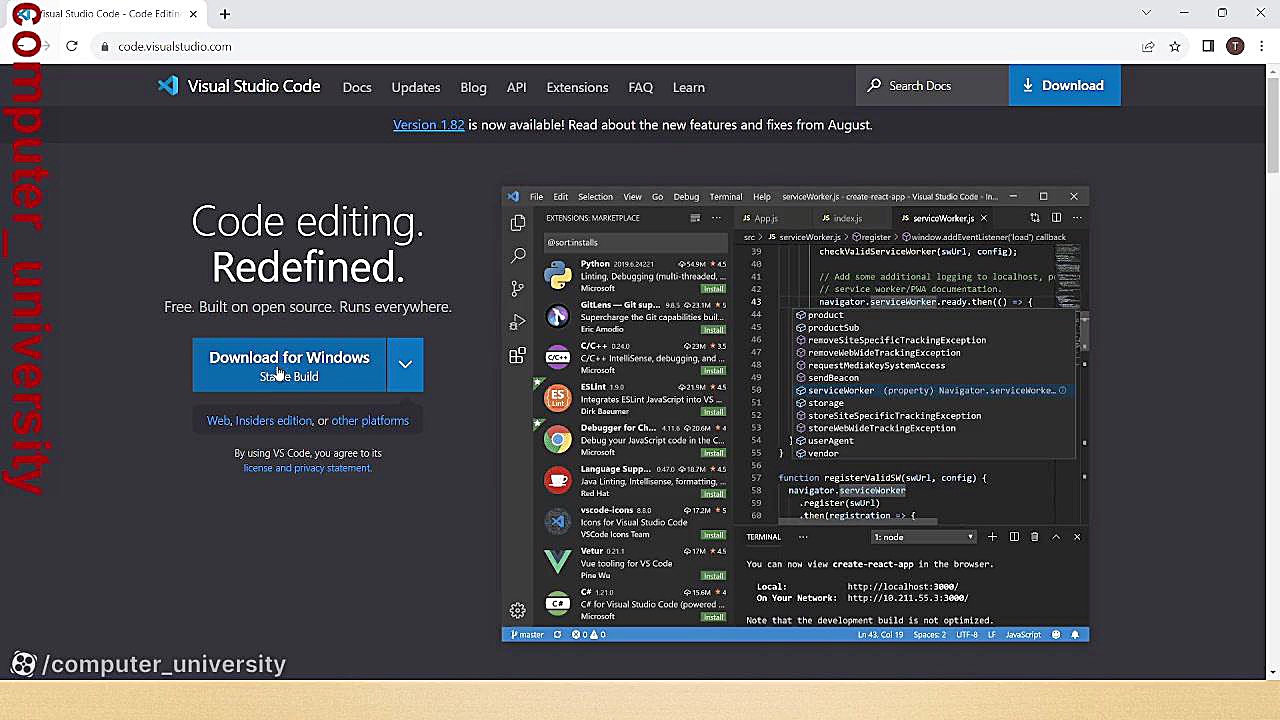Select Extensions icon in editor activity bar
The height and width of the screenshot is (720, 1280).
[x=517, y=356]
